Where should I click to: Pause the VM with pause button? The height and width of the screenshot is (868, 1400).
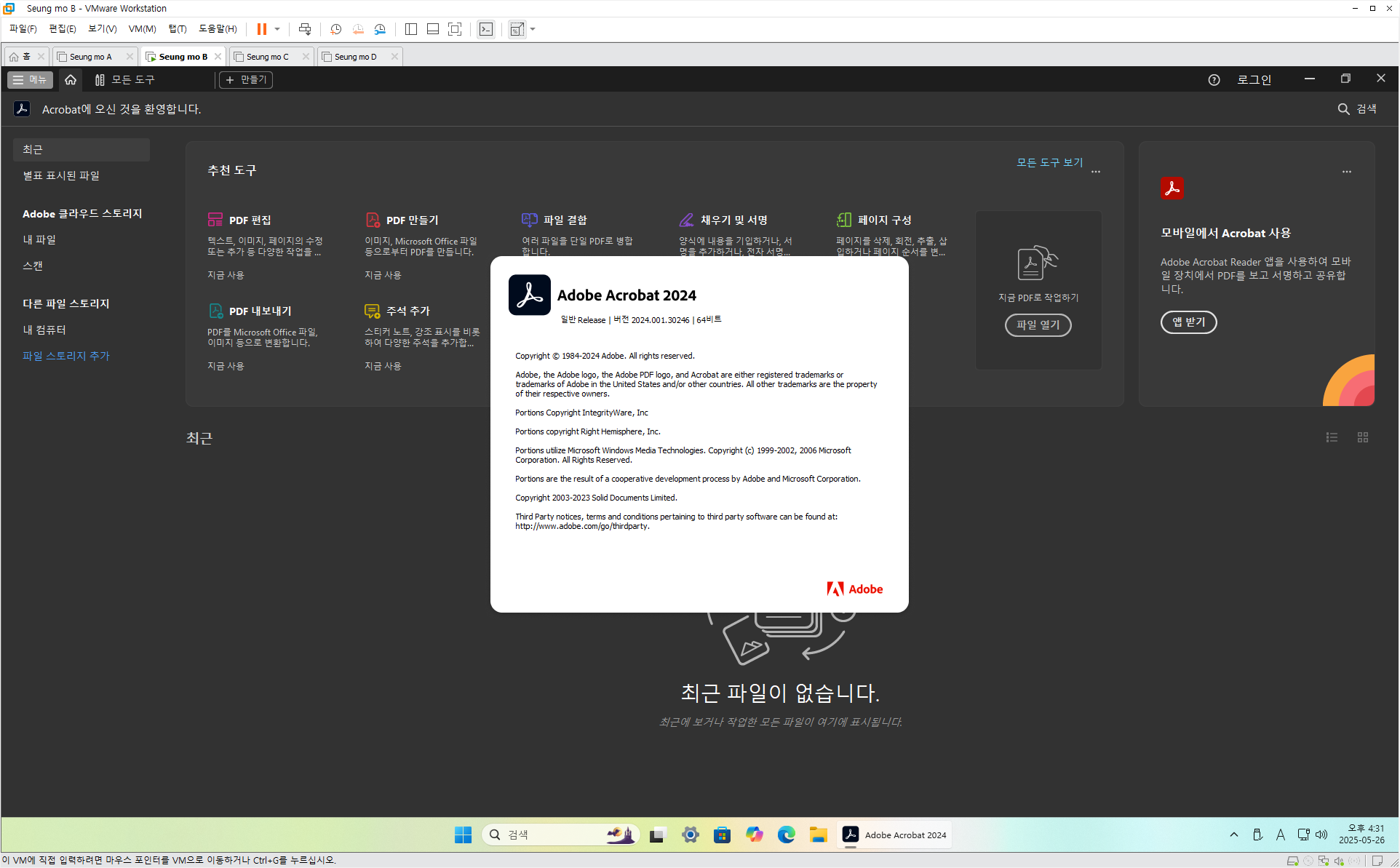point(261,29)
